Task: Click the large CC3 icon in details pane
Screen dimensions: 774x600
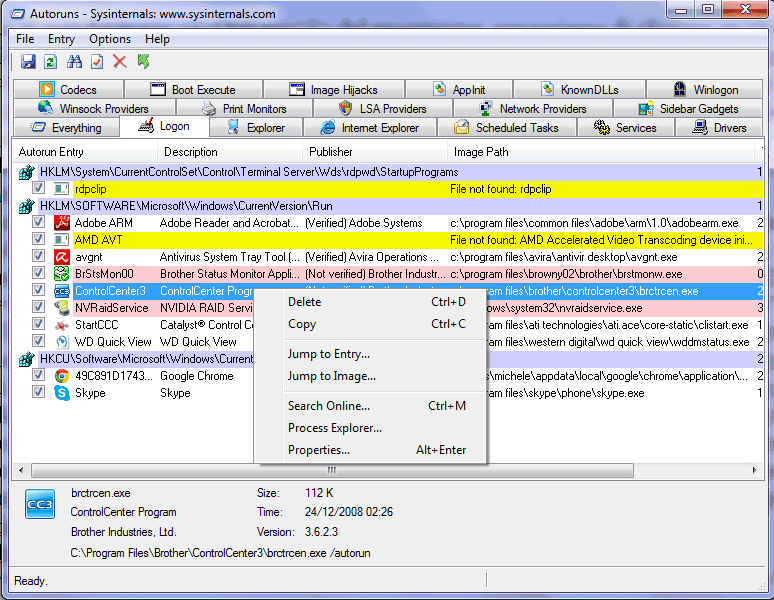Action: click(x=40, y=504)
